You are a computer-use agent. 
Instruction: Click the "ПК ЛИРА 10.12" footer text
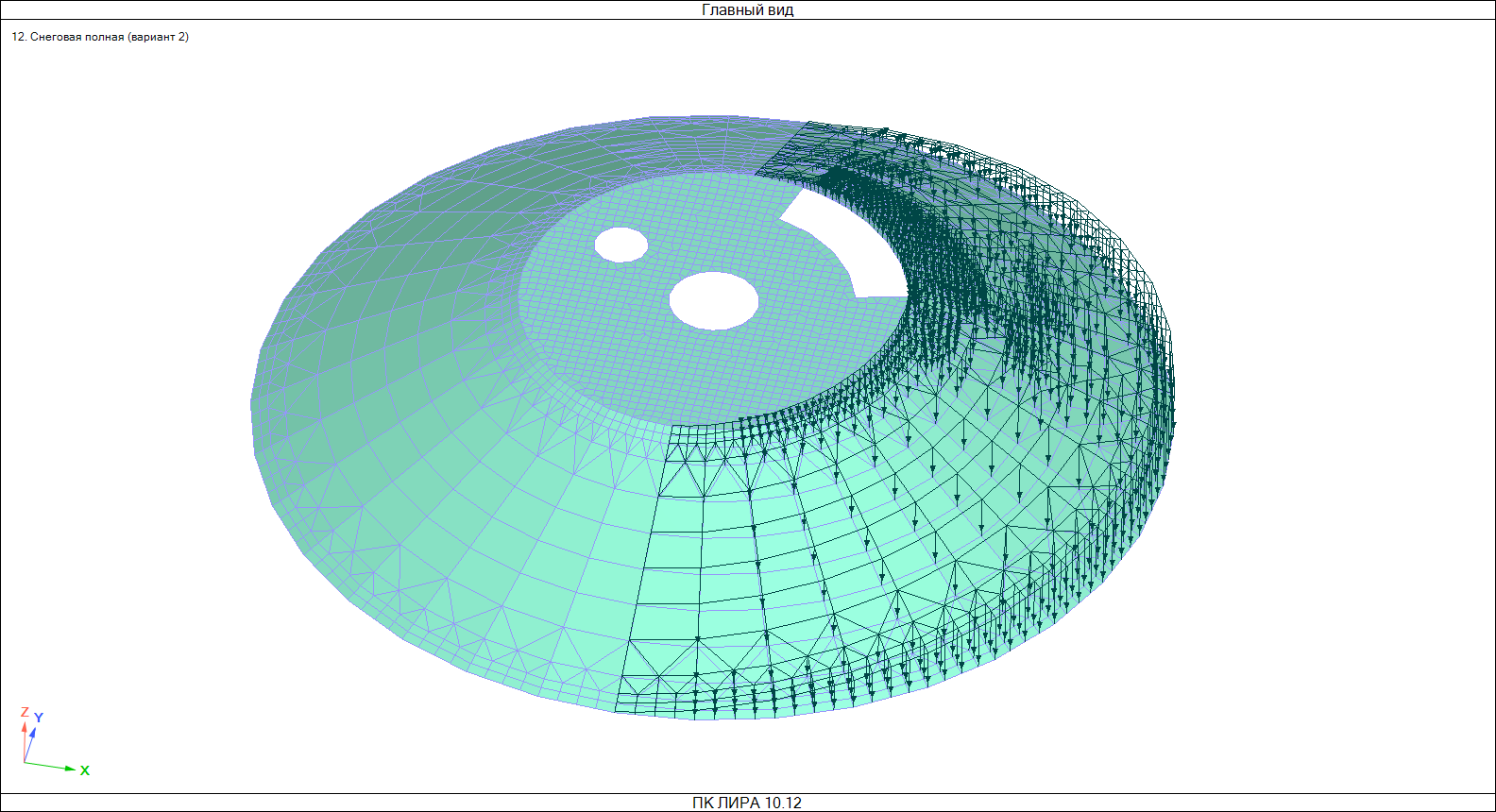tap(747, 803)
